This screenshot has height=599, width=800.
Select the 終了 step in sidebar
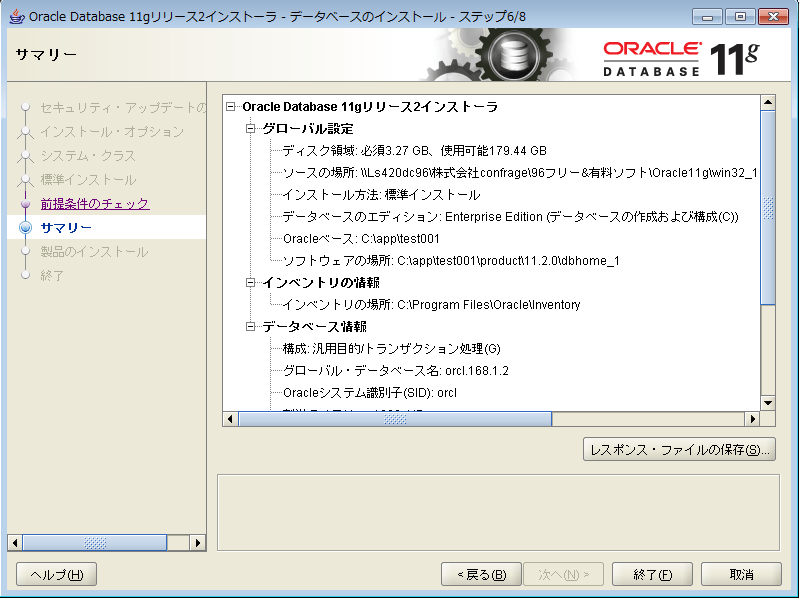pos(52,276)
